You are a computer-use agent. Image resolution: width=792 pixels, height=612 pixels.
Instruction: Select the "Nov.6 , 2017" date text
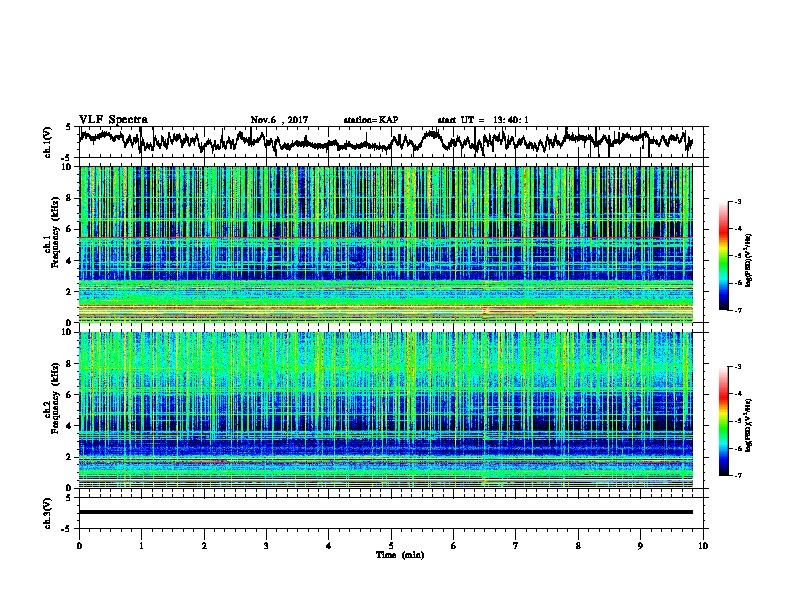pos(279,120)
